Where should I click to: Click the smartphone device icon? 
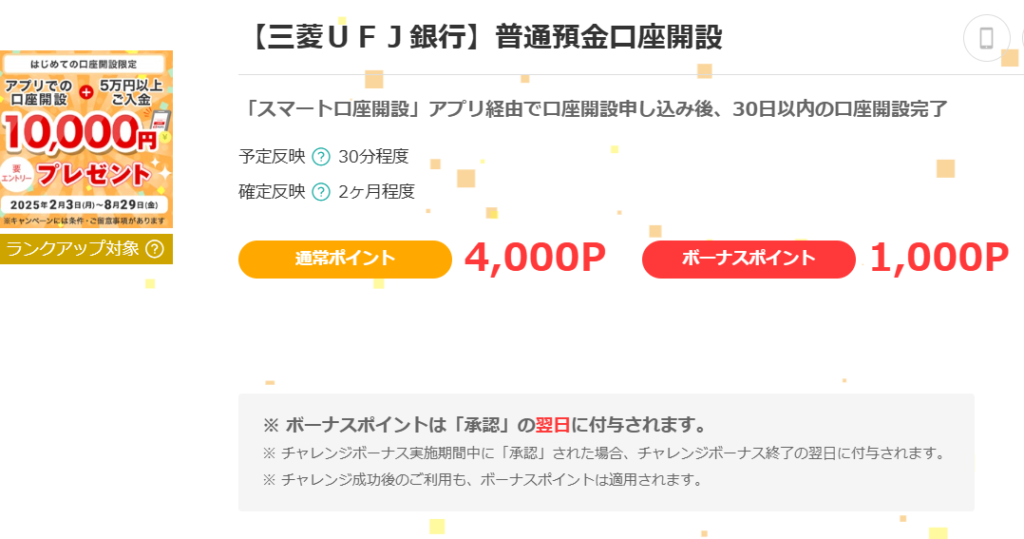986,39
